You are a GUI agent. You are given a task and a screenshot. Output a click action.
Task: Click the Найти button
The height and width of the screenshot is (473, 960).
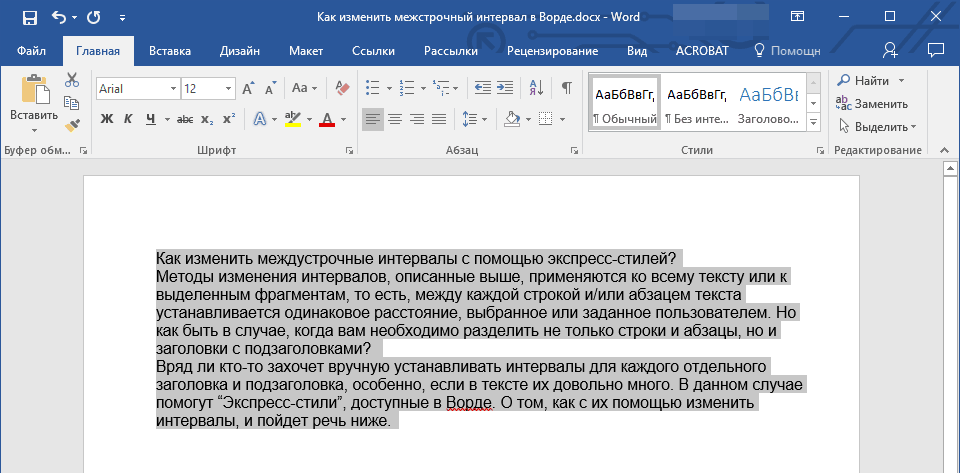pyautogui.click(x=871, y=80)
